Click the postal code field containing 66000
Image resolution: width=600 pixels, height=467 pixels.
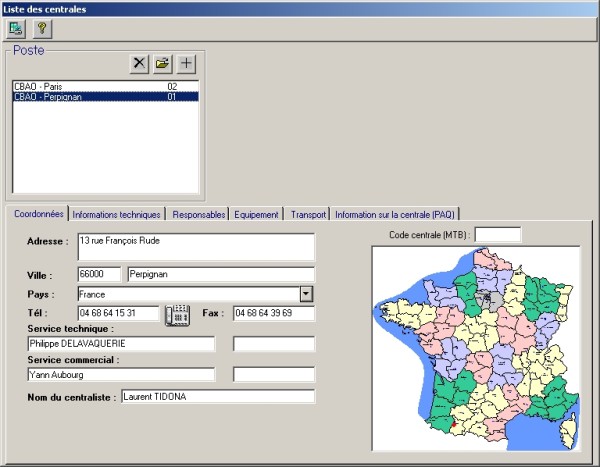(x=98, y=274)
